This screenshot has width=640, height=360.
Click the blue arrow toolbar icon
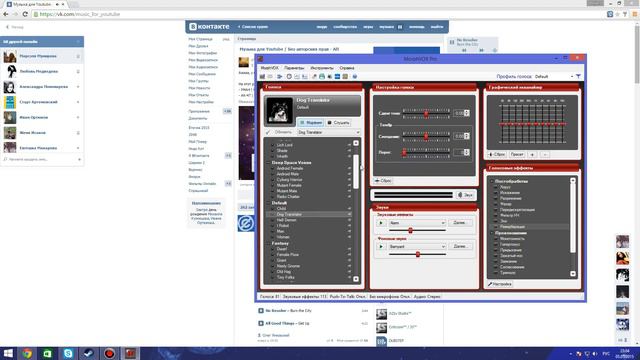click(280, 76)
